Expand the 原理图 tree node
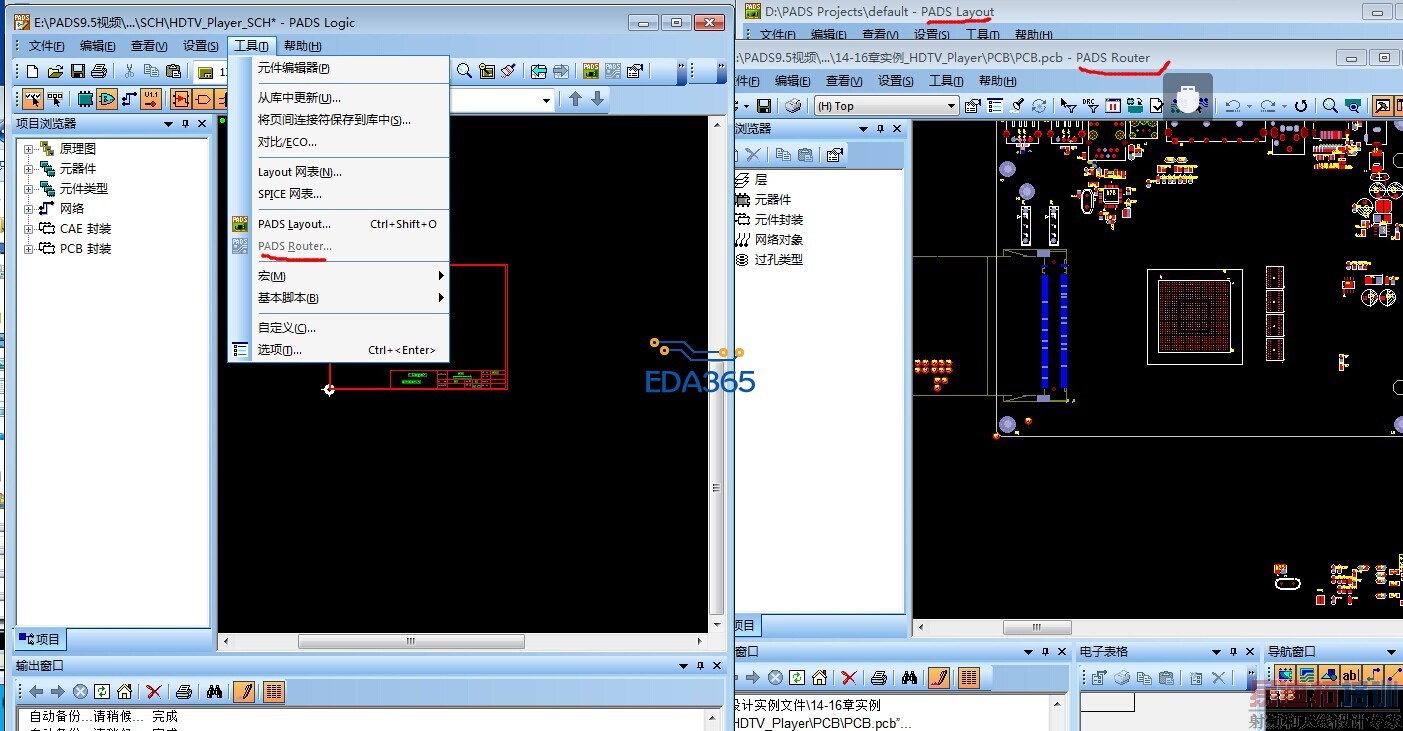The height and width of the screenshot is (731, 1403). (29, 149)
